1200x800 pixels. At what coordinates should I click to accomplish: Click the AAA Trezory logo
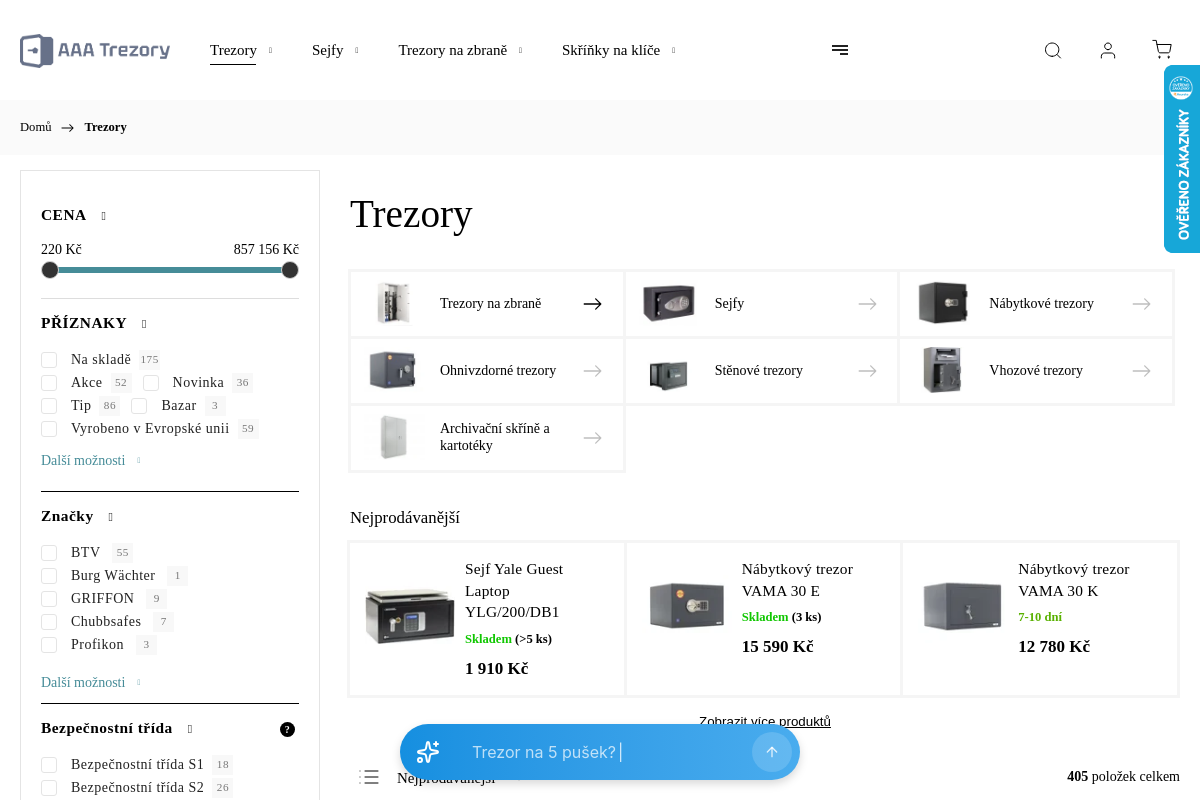tap(95, 51)
